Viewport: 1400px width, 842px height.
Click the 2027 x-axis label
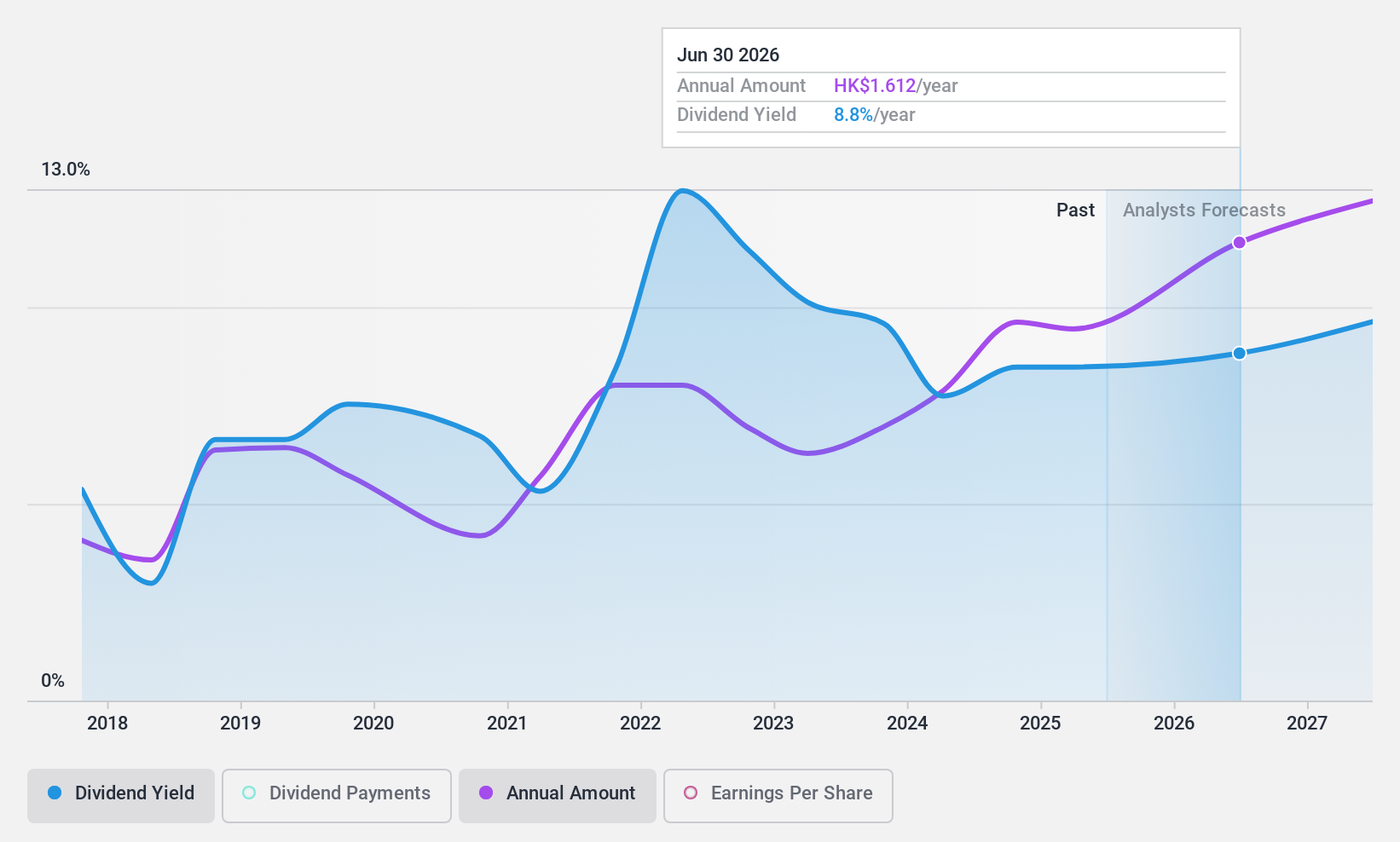pyautogui.click(x=1307, y=724)
